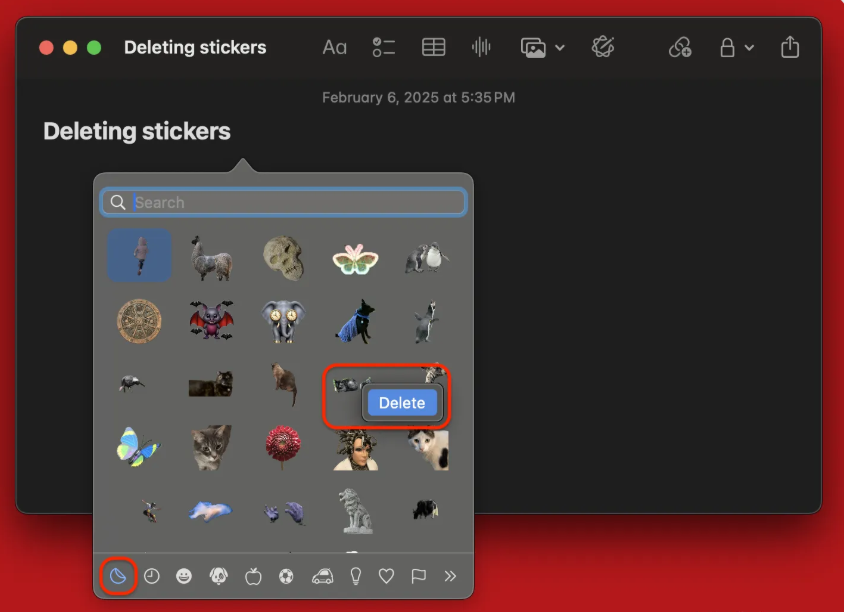
Task: Select the Objects lightbulb category
Action: click(x=355, y=576)
